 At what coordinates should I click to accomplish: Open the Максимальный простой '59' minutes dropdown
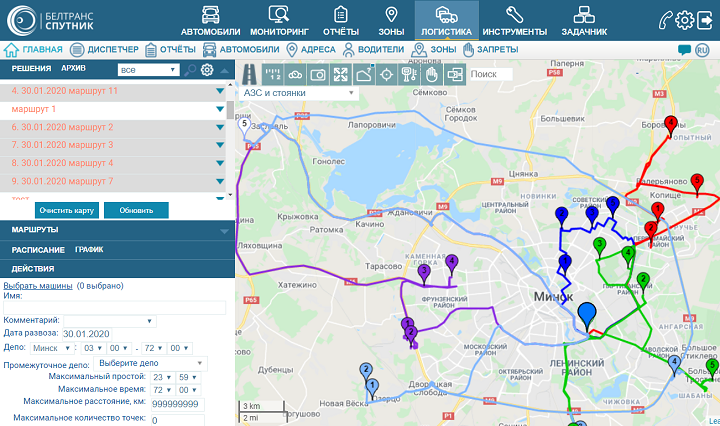[x=188, y=377]
